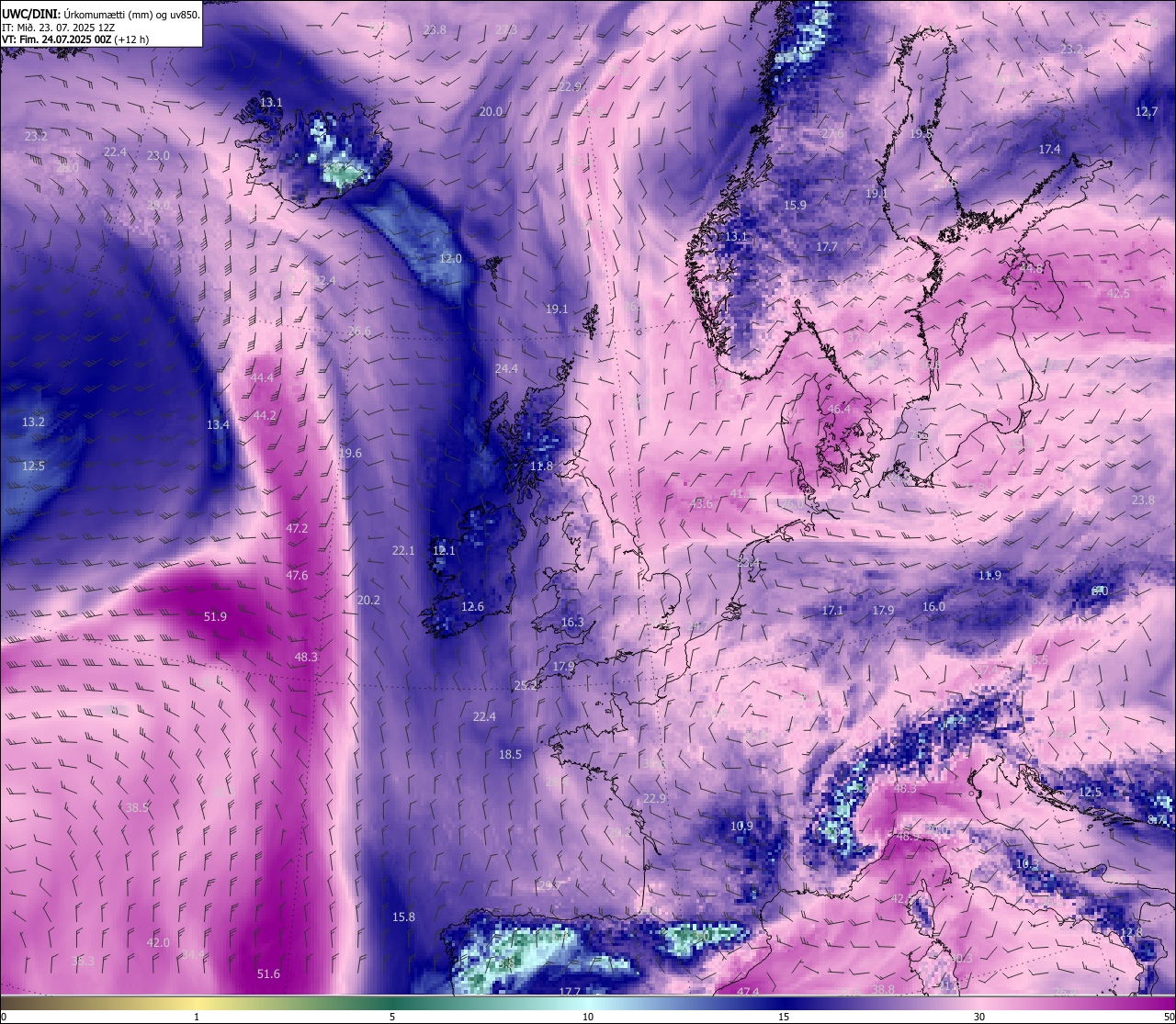Click the 18.5 value west of Brittany

point(510,754)
